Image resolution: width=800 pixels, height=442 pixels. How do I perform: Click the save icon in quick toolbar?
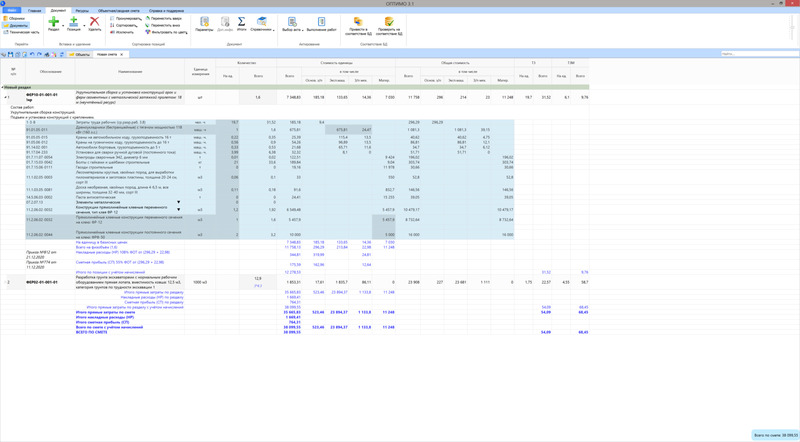(10, 54)
